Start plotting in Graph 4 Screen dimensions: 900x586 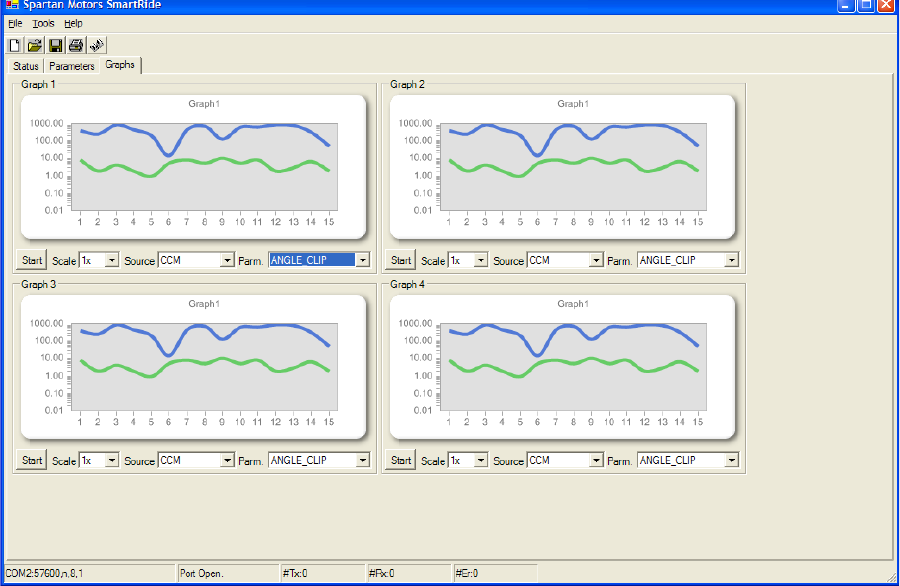401,460
